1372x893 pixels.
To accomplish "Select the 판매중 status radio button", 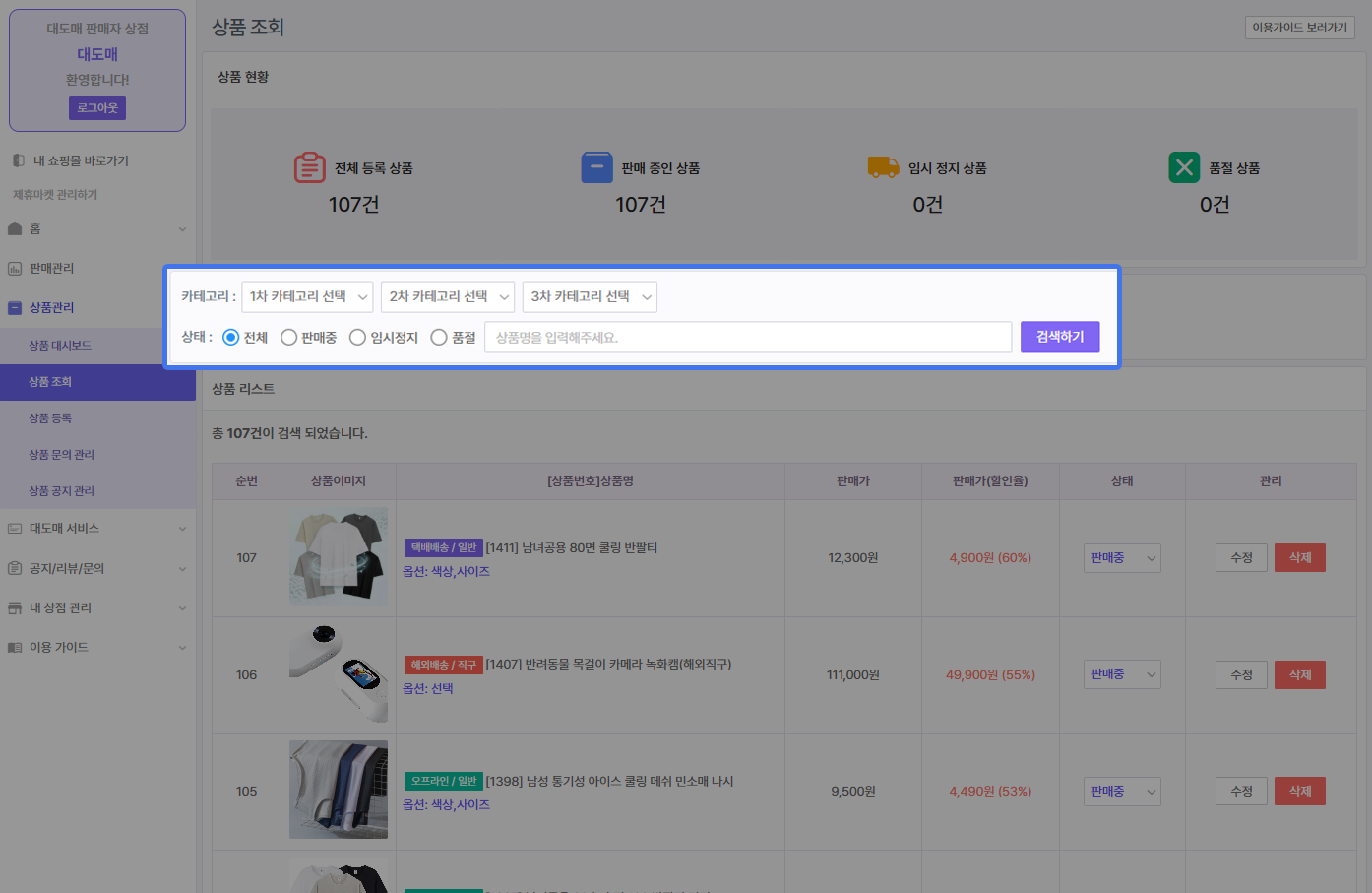I will 289,338.
